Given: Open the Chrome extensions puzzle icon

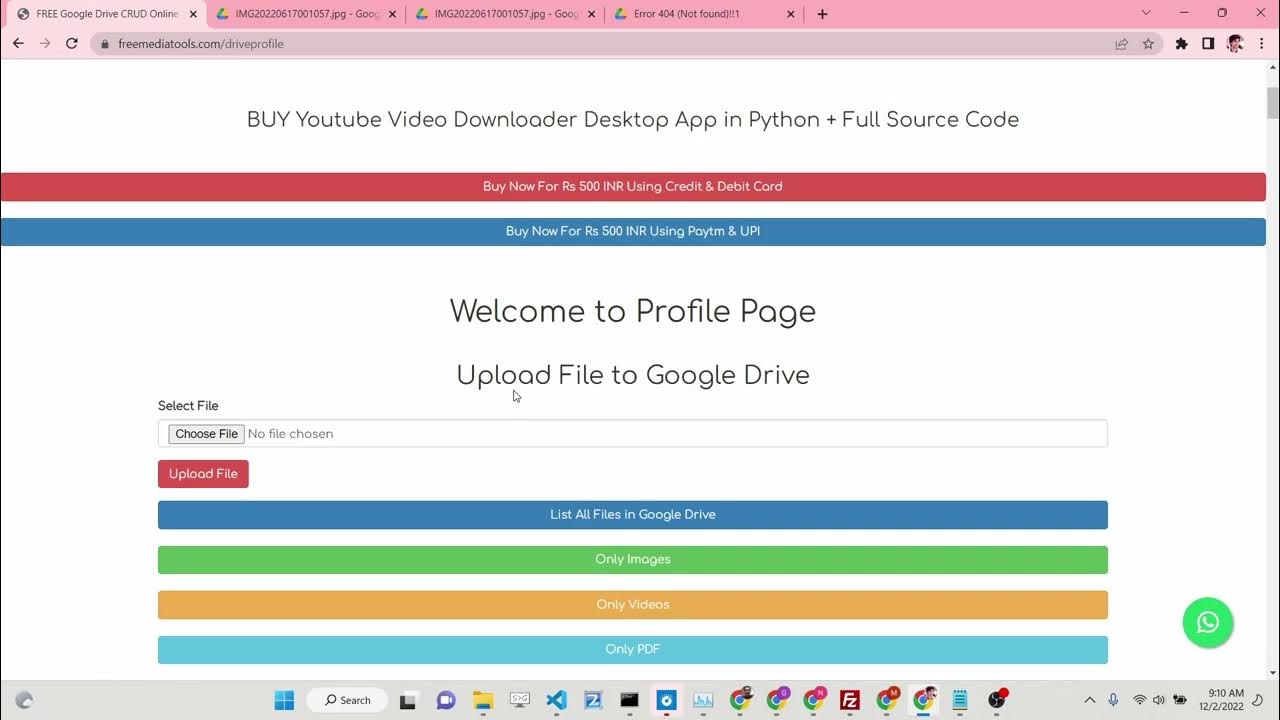Looking at the screenshot, I should point(1181,44).
